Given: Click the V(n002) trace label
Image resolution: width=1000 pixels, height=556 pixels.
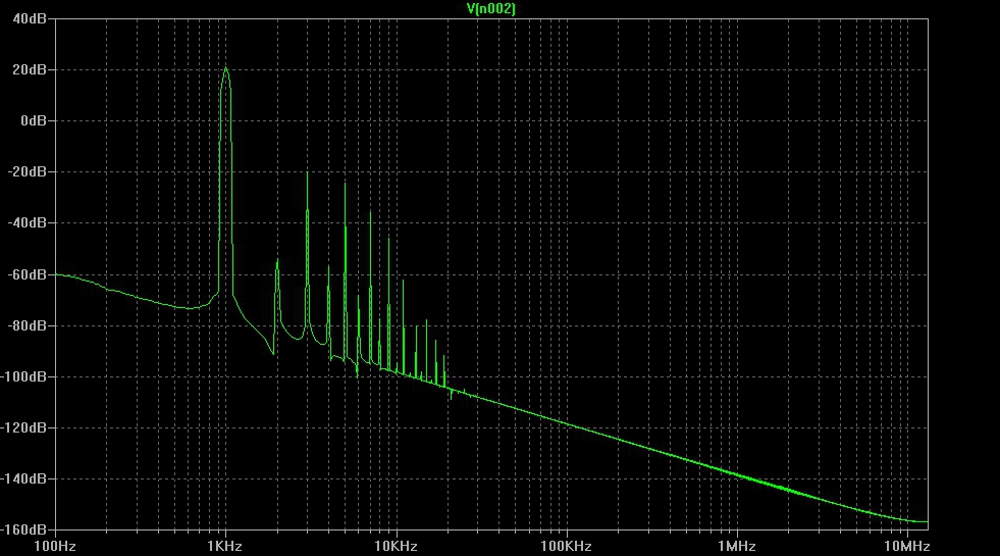Looking at the screenshot, I should (491, 8).
